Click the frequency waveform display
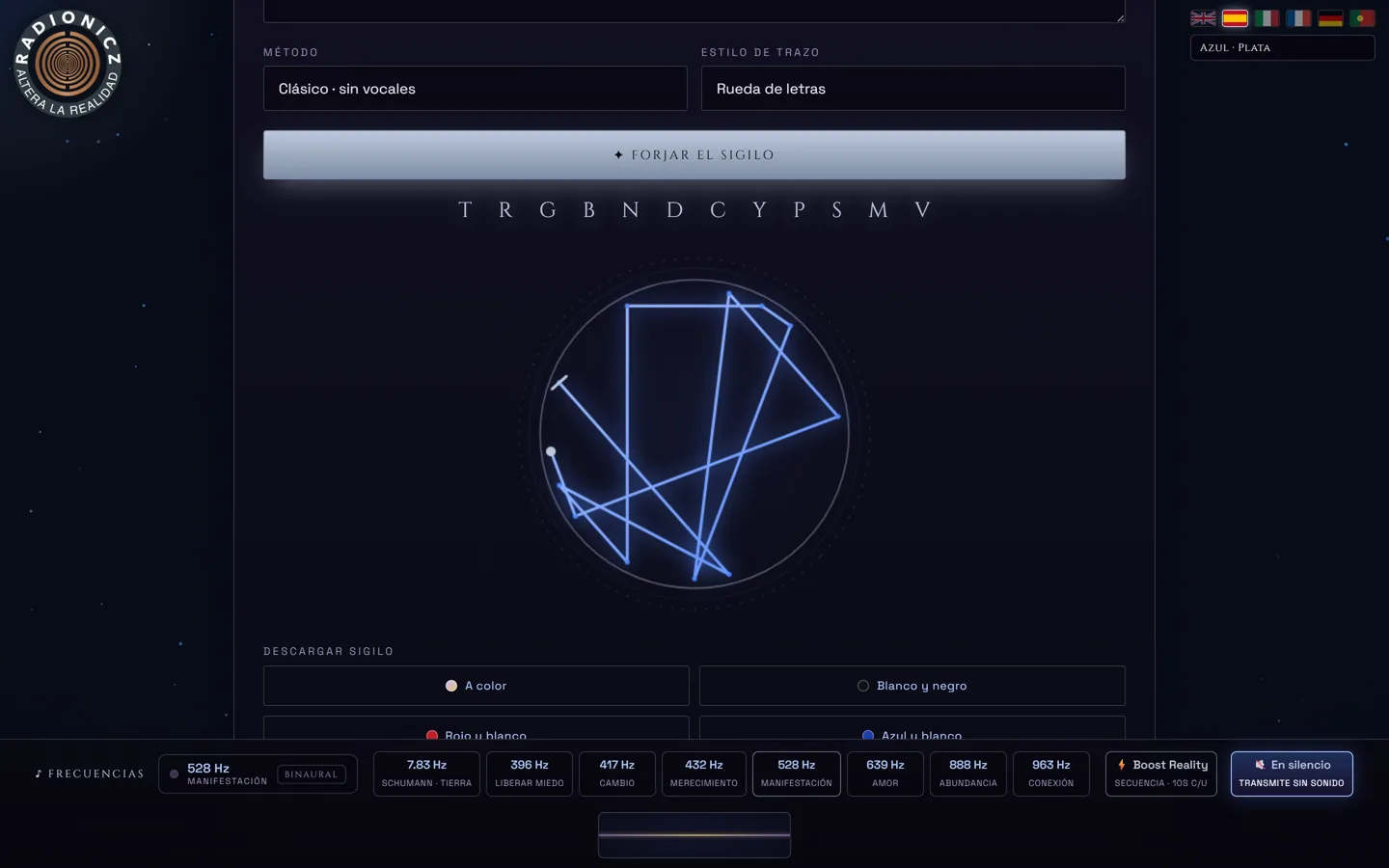 coord(694,834)
